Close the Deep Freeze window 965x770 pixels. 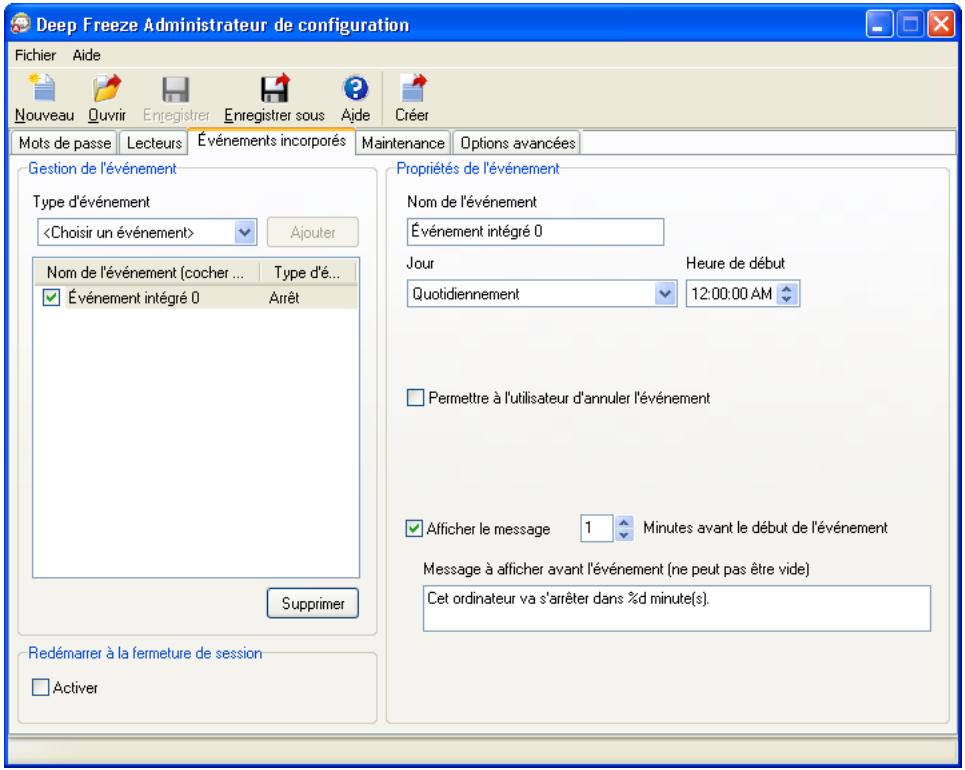click(x=941, y=25)
